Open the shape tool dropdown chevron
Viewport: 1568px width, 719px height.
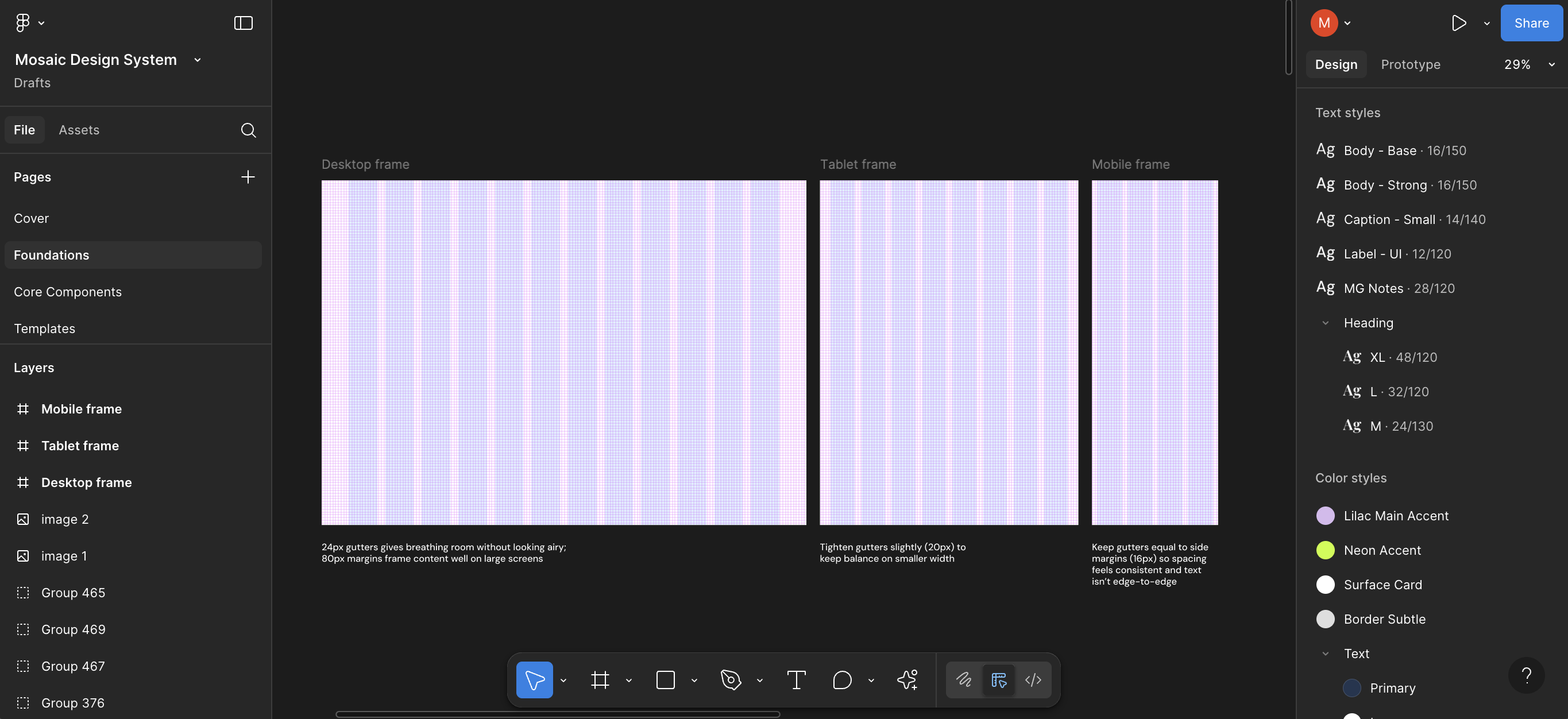click(x=694, y=680)
